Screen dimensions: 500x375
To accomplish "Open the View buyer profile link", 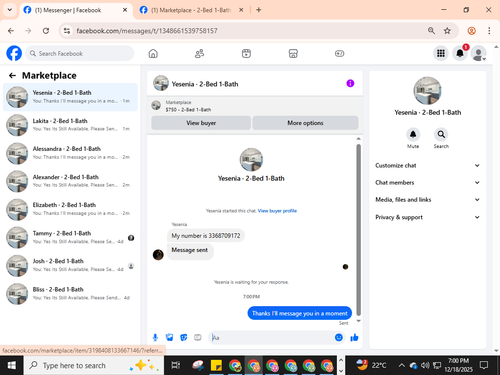I will 277,211.
